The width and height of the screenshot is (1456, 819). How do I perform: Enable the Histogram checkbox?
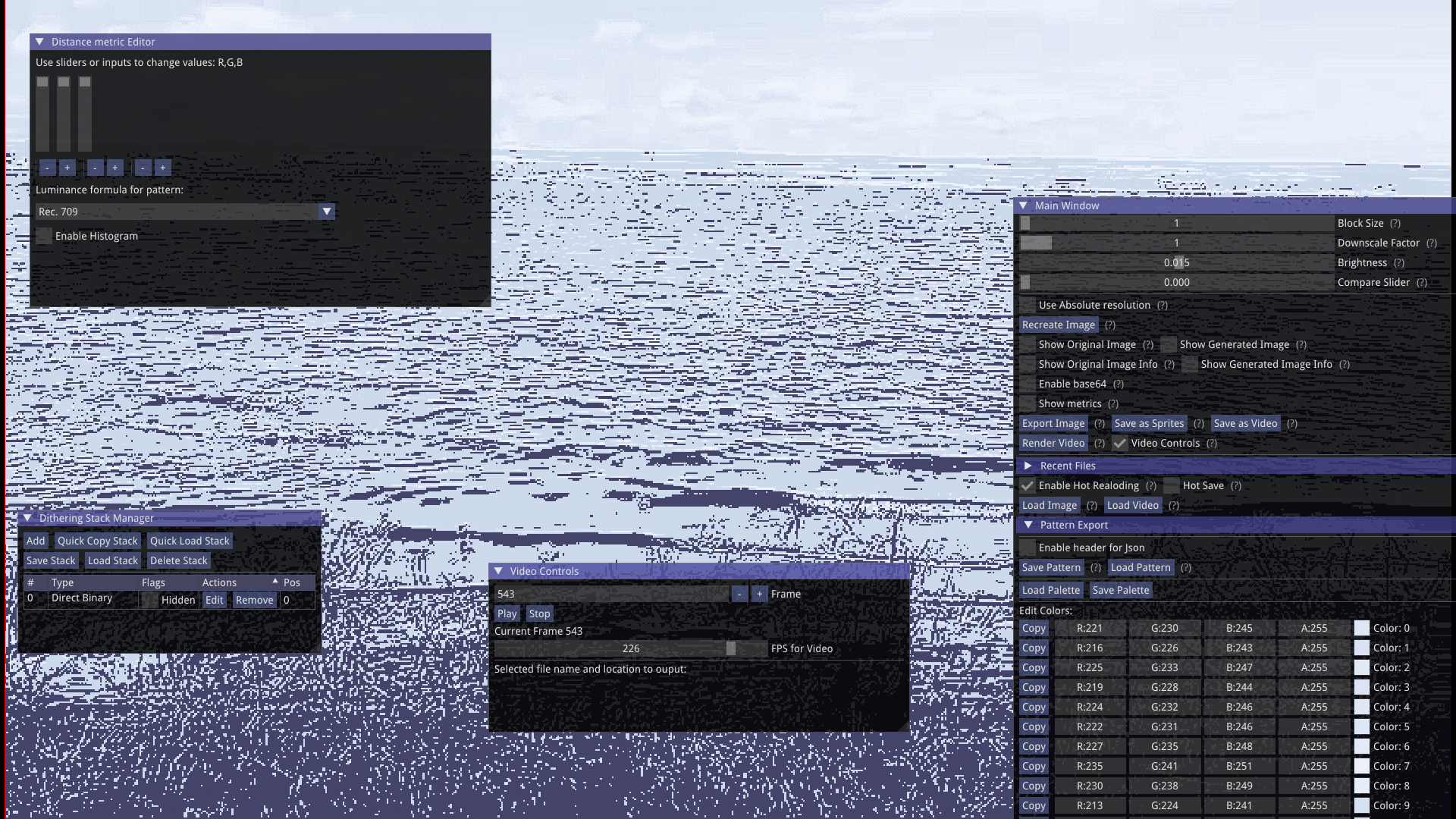click(45, 237)
